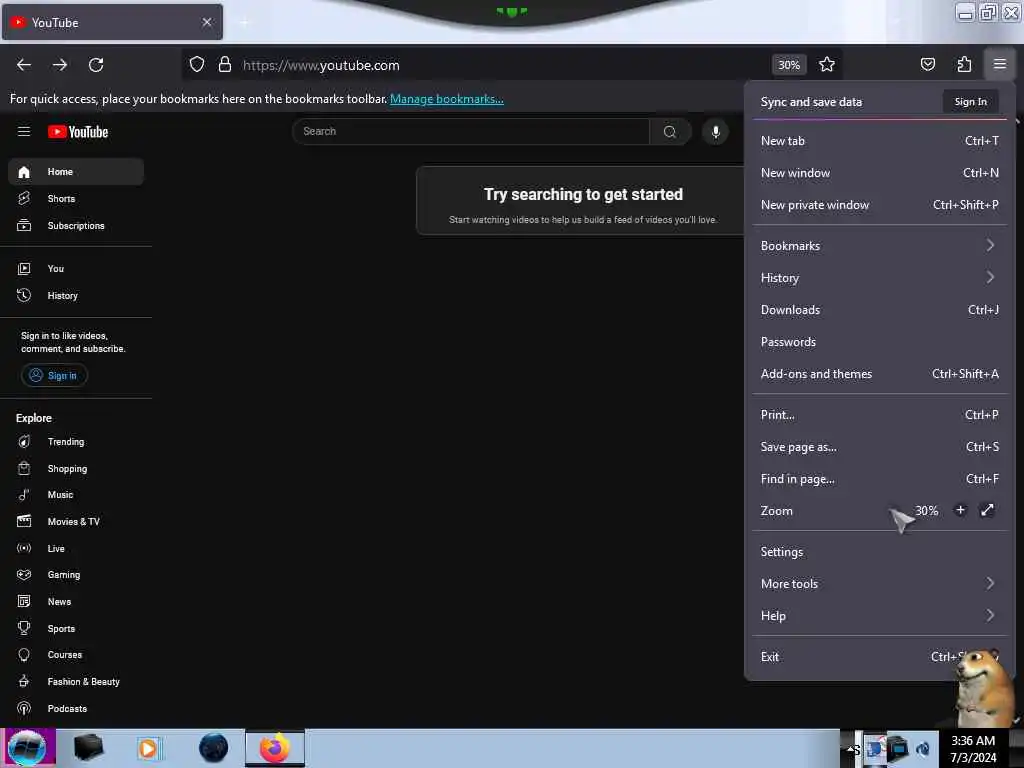Image resolution: width=1024 pixels, height=768 pixels.
Task: Choose Save page as...
Action: 879,447
